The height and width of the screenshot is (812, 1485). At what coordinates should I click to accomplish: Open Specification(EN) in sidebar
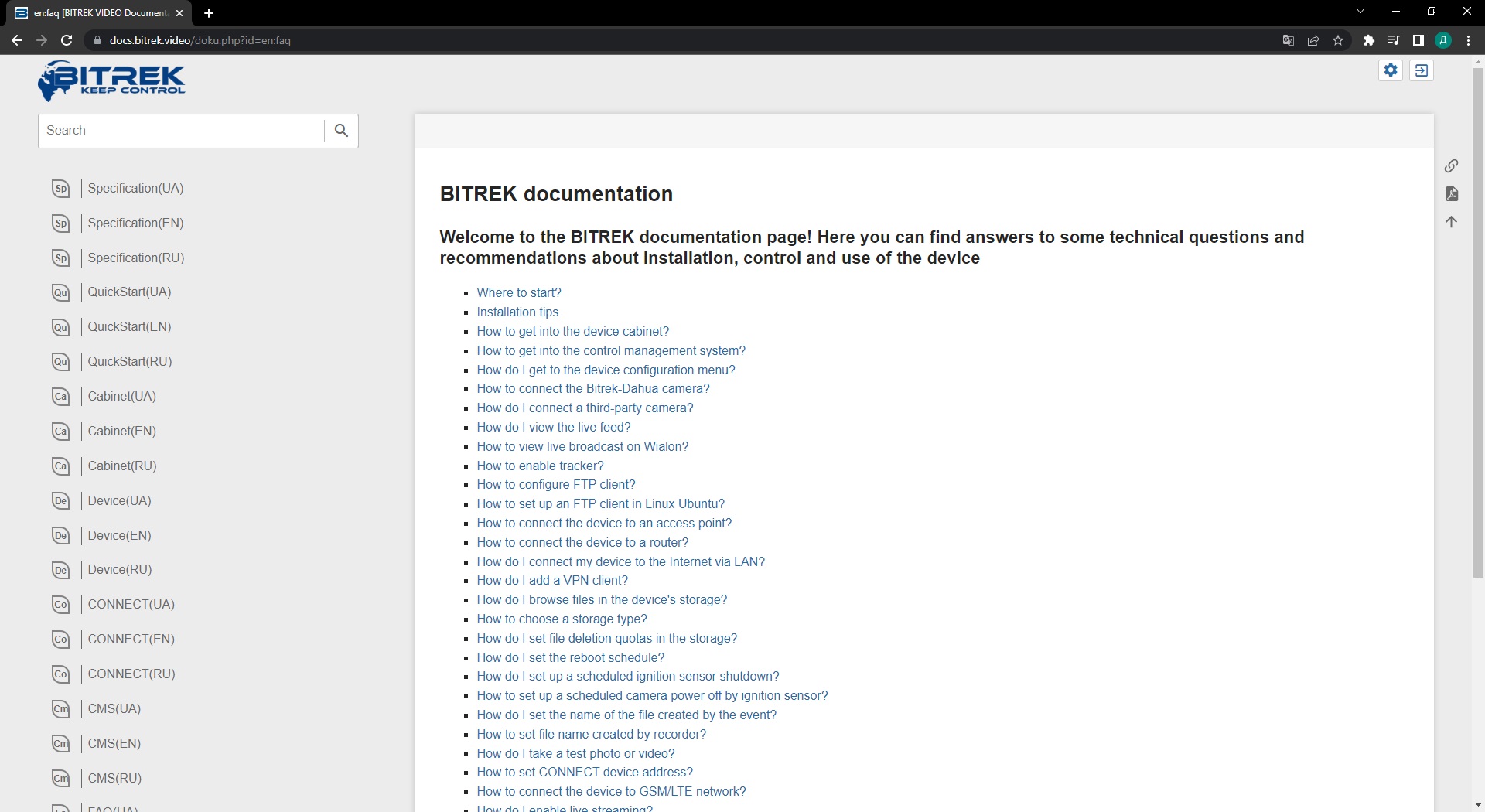click(135, 223)
